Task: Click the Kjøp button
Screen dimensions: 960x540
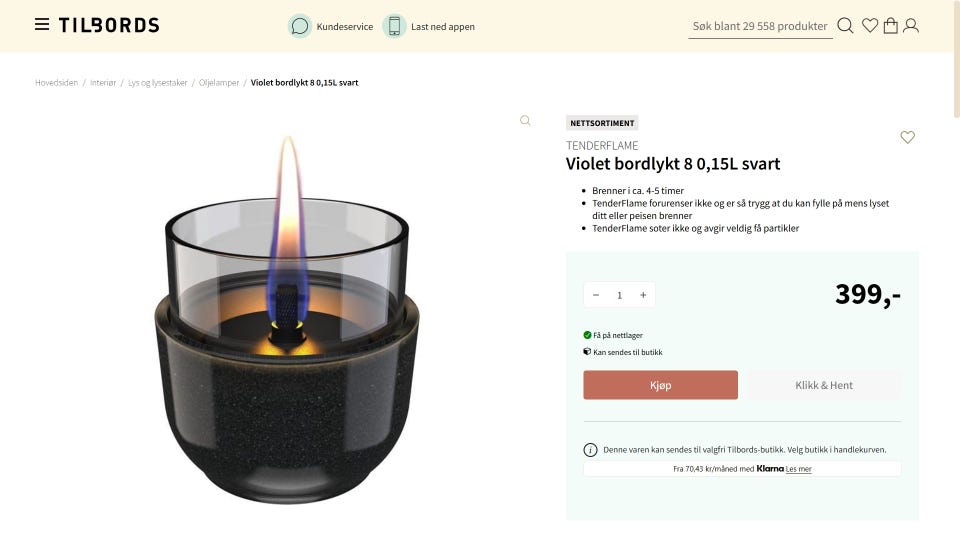Action: (x=660, y=385)
